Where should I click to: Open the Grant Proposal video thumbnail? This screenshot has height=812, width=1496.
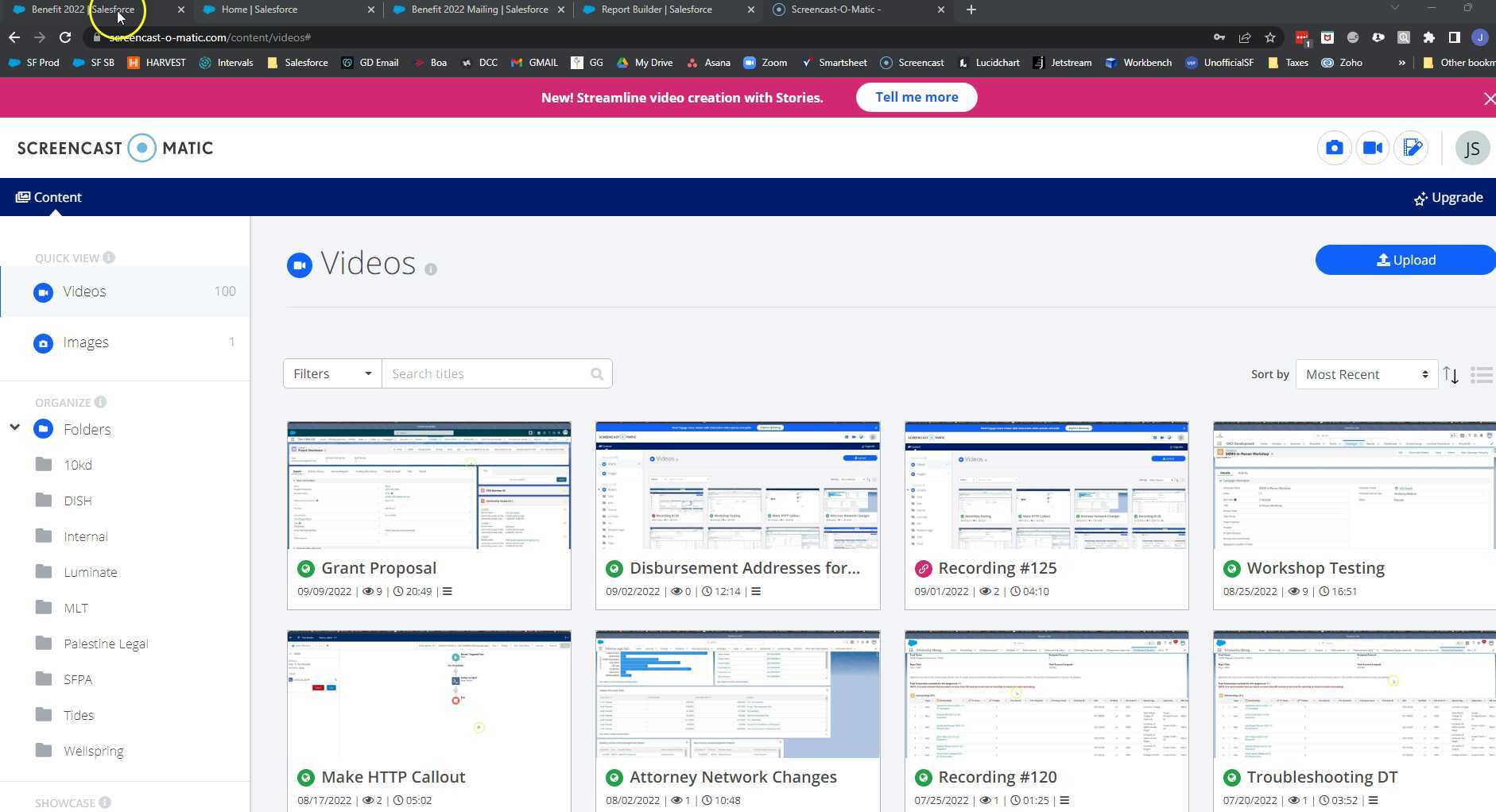point(428,485)
